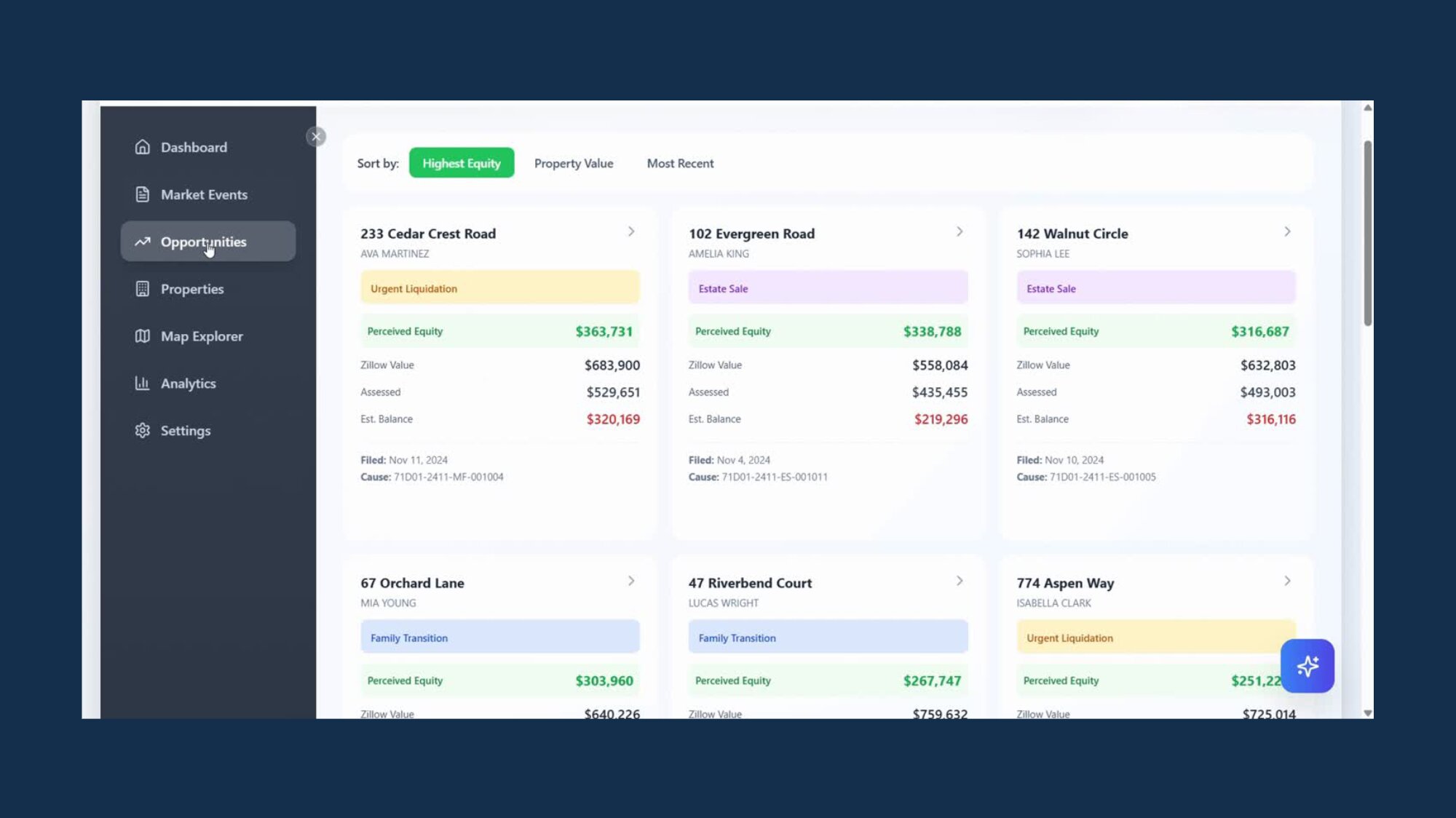Open the Analytics page
Screen dimensions: 1456x818
click(208, 384)
